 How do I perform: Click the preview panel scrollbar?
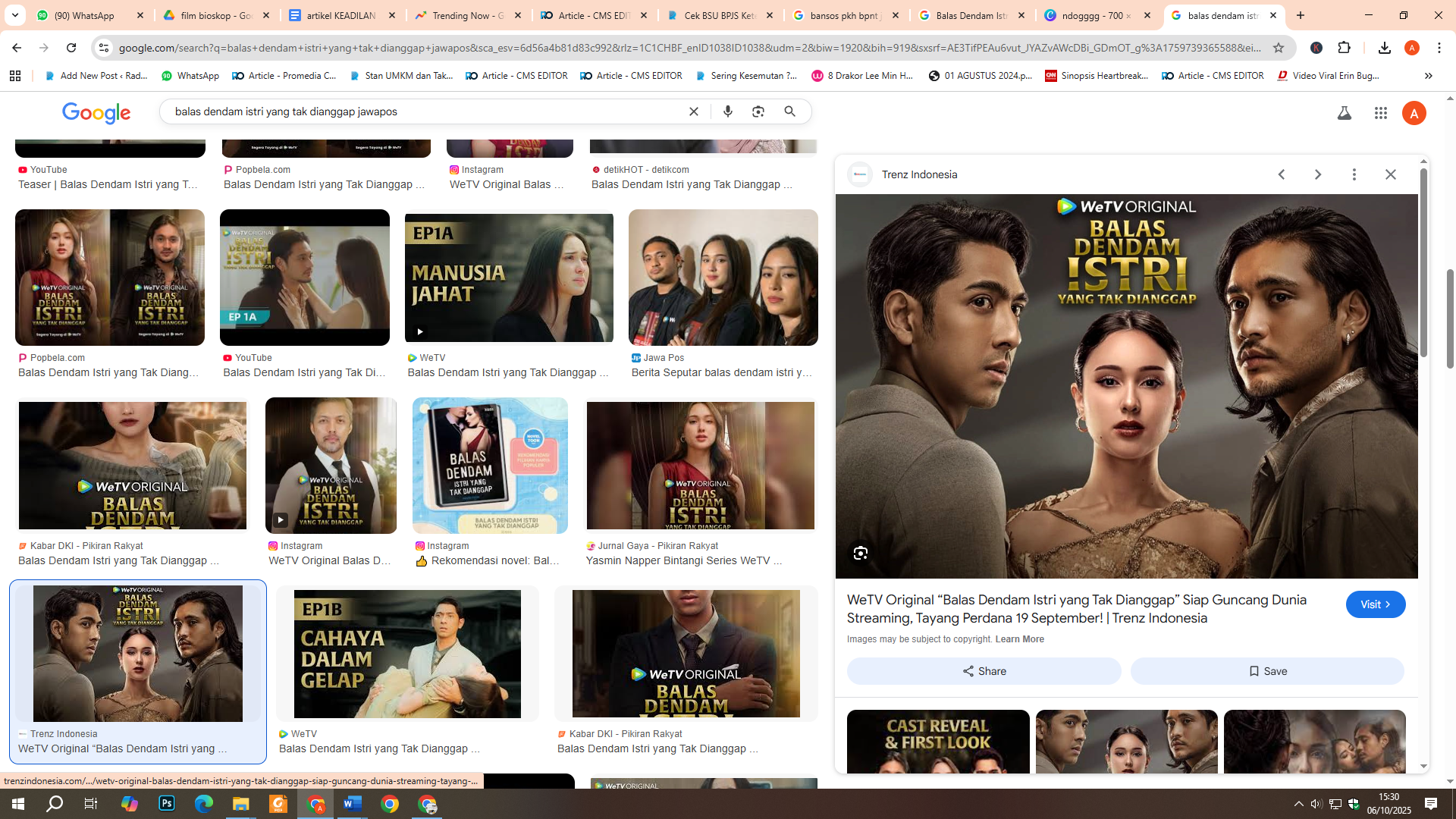pyautogui.click(x=1423, y=262)
